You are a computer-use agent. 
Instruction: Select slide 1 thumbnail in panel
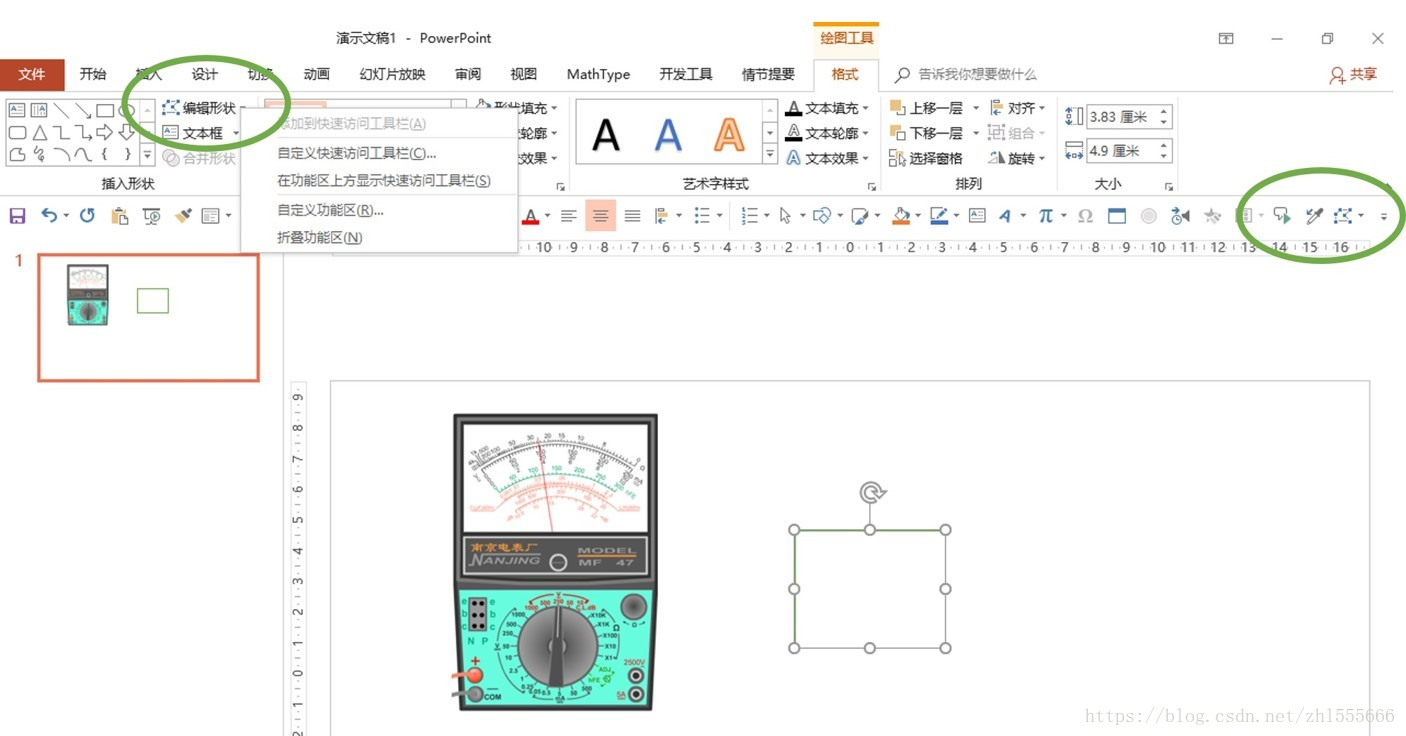pyautogui.click(x=148, y=317)
